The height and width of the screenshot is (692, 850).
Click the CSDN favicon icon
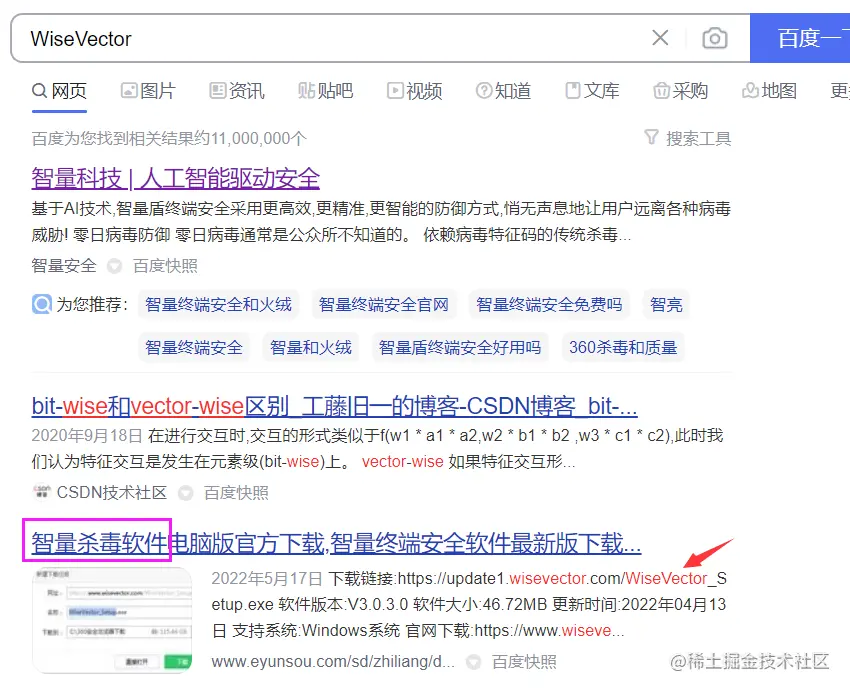[x=42, y=491]
